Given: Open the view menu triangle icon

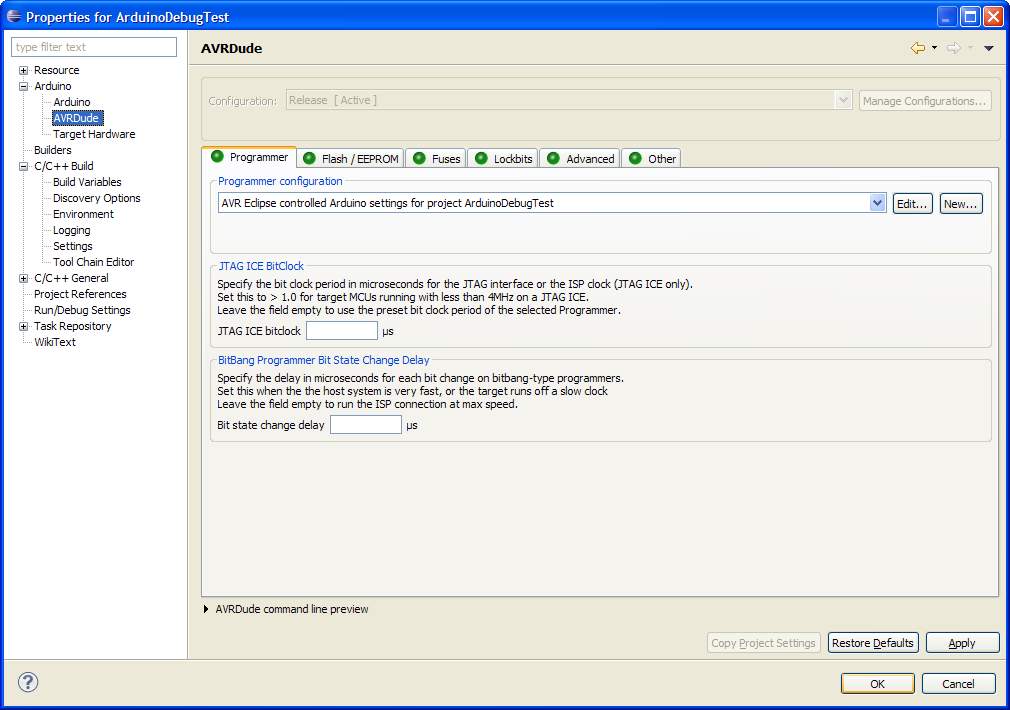Looking at the screenshot, I should 988,48.
